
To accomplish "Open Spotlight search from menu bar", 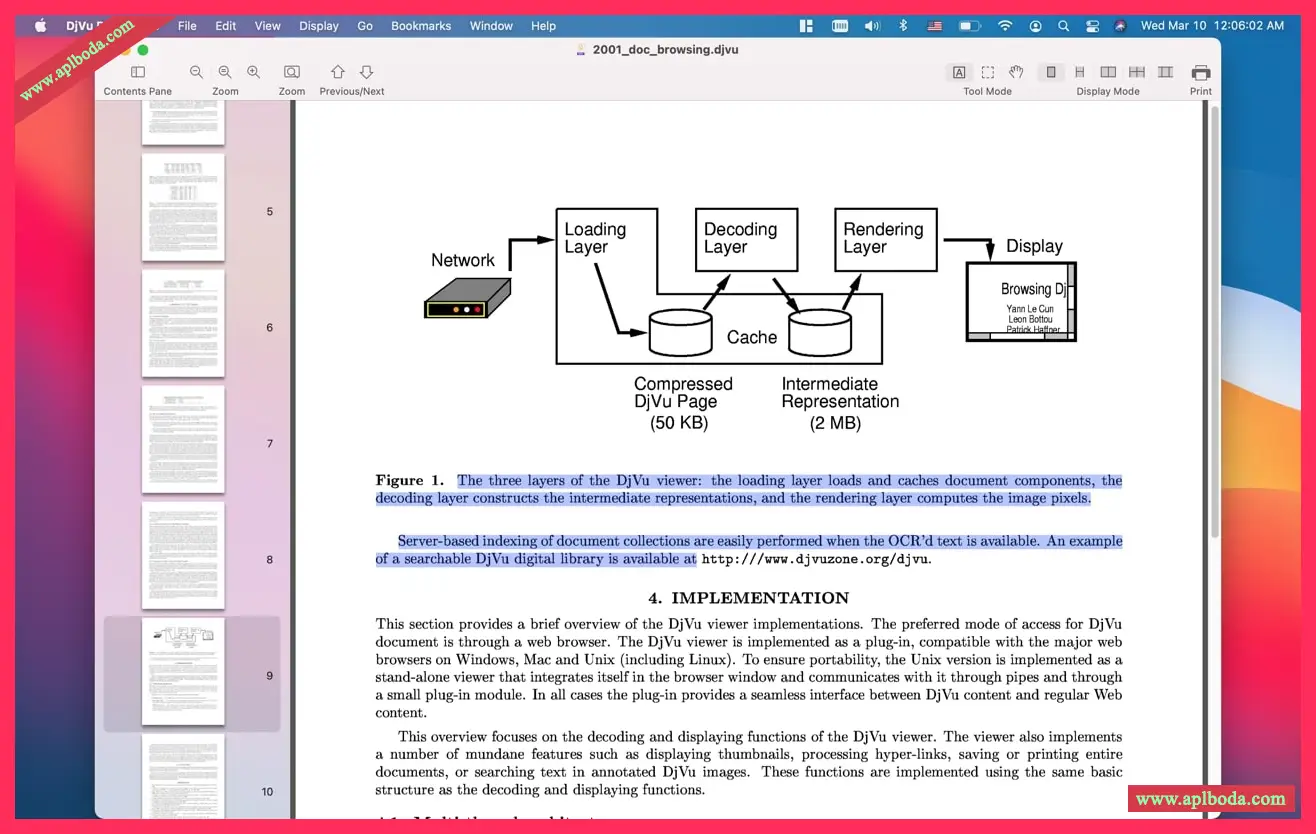I will pos(1063,26).
